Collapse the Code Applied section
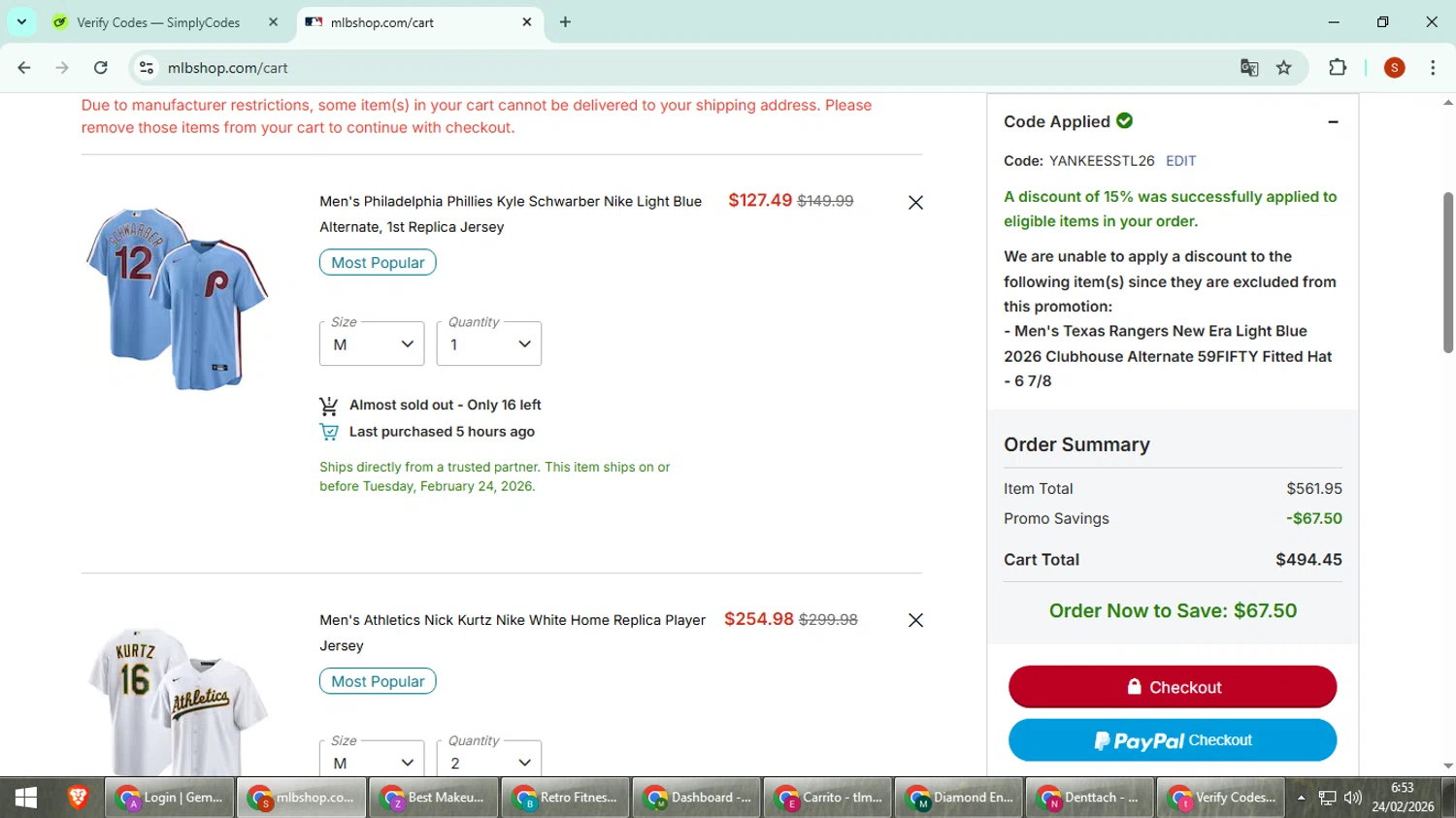This screenshot has height=818, width=1456. 1333,122
